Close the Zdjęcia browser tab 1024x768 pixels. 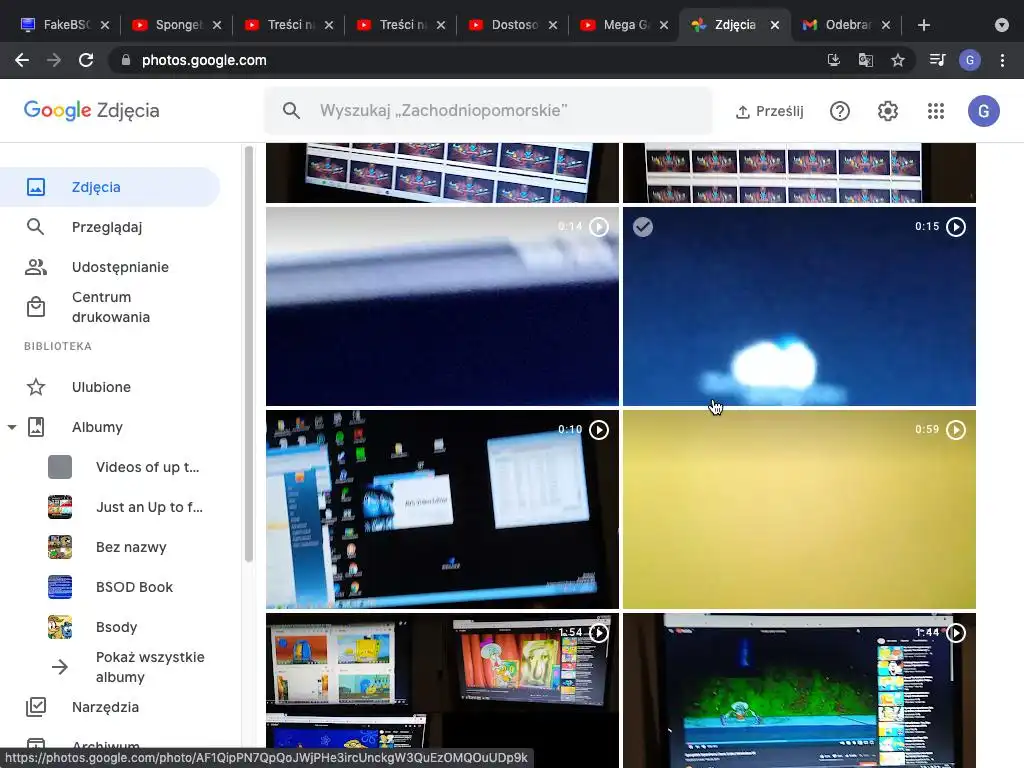[x=775, y=25]
